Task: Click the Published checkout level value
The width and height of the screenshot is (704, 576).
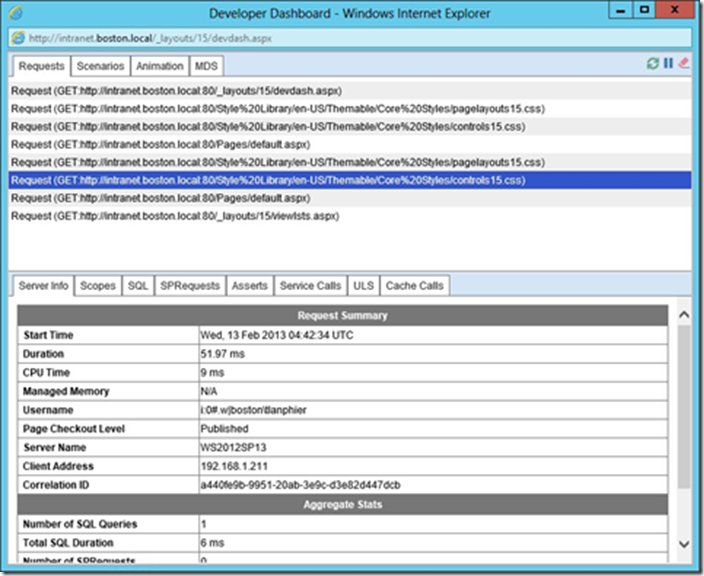Action: click(224, 429)
